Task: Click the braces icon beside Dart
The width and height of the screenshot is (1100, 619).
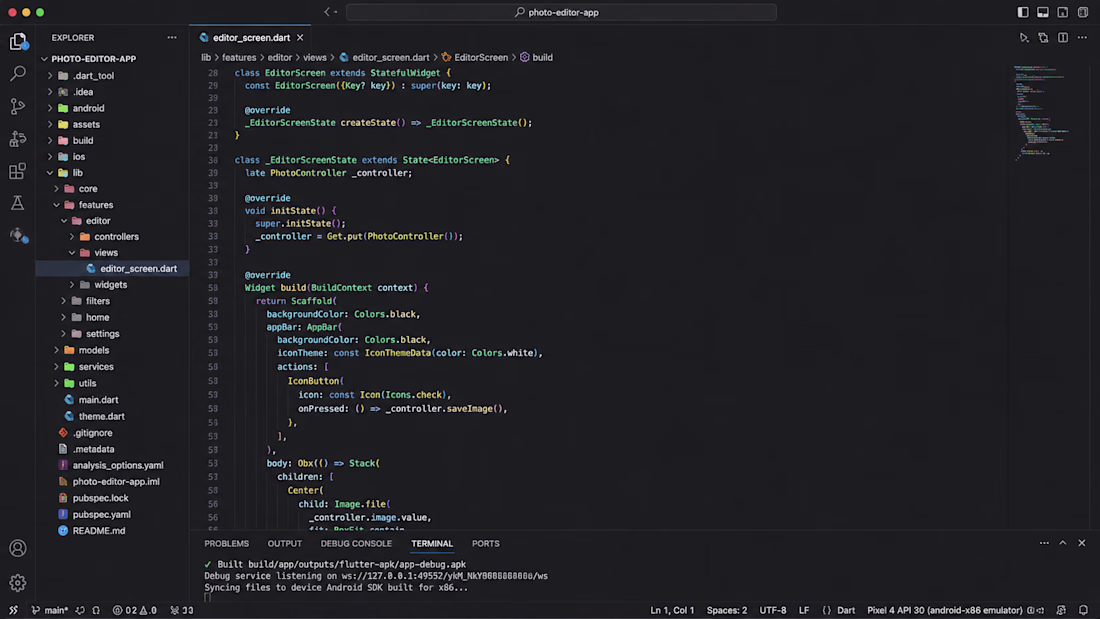Action: pos(826,611)
